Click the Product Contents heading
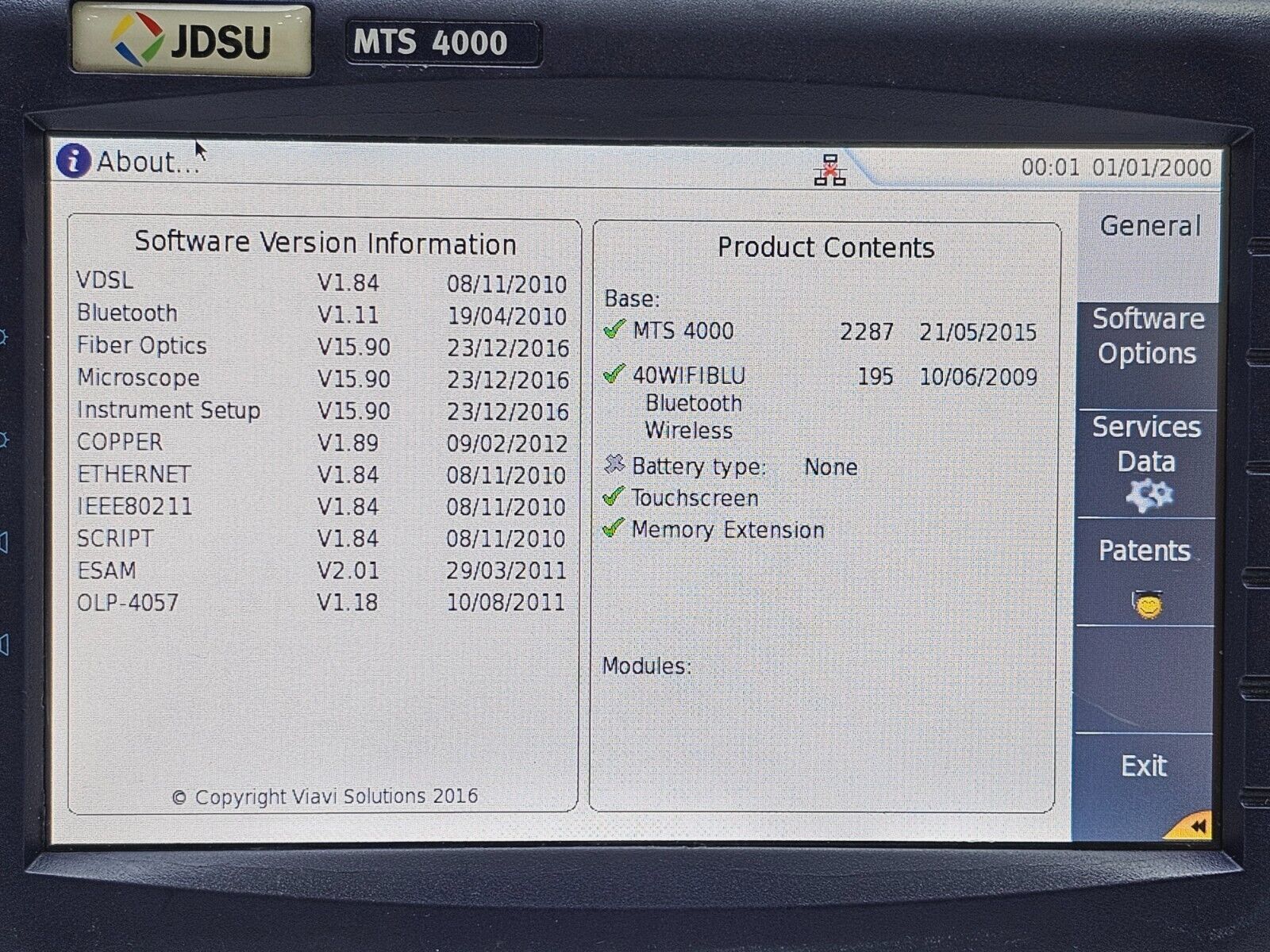This screenshot has width=1270, height=952. [826, 248]
